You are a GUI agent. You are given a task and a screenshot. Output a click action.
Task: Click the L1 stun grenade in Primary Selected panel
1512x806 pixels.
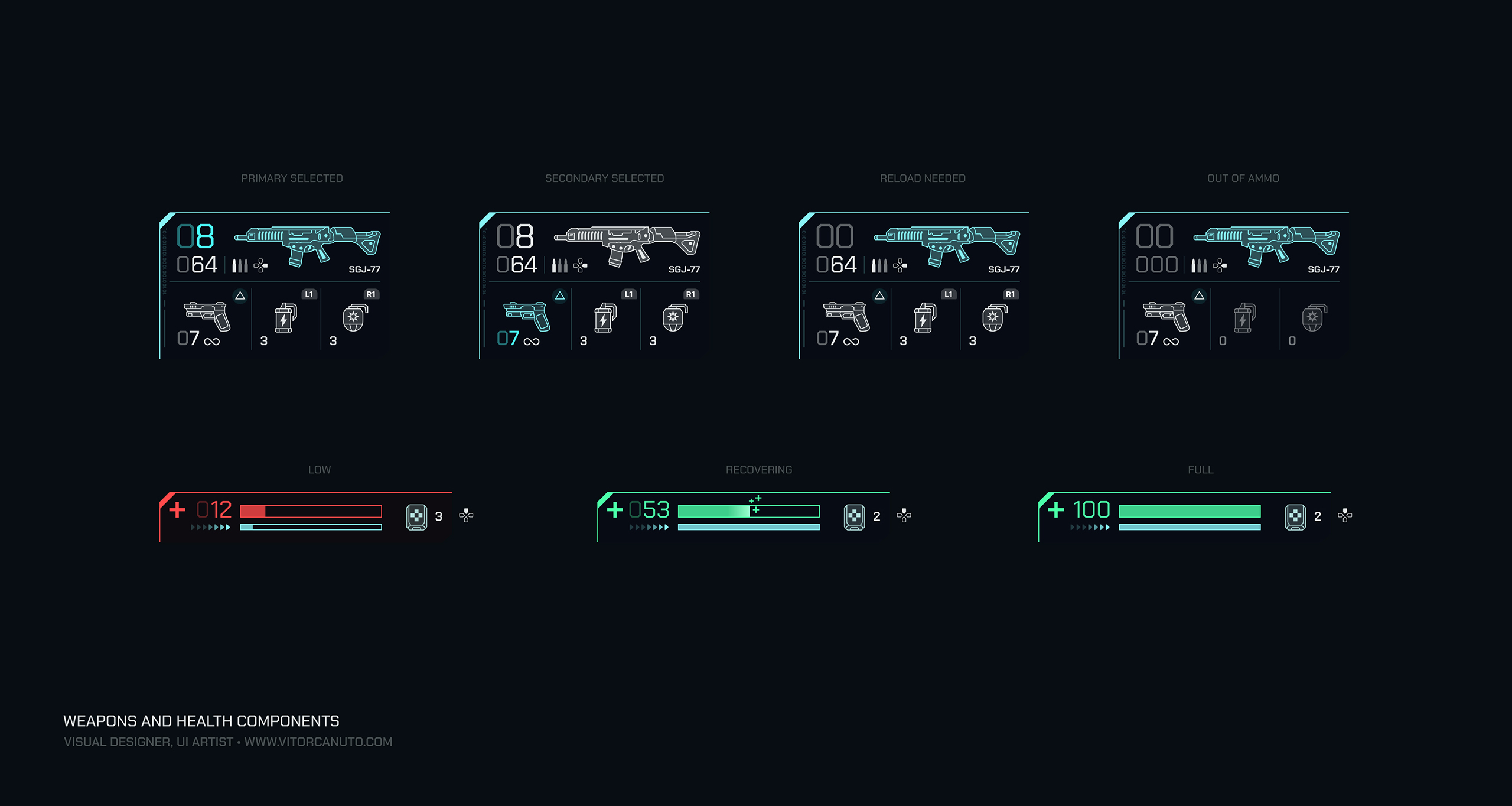tap(285, 318)
